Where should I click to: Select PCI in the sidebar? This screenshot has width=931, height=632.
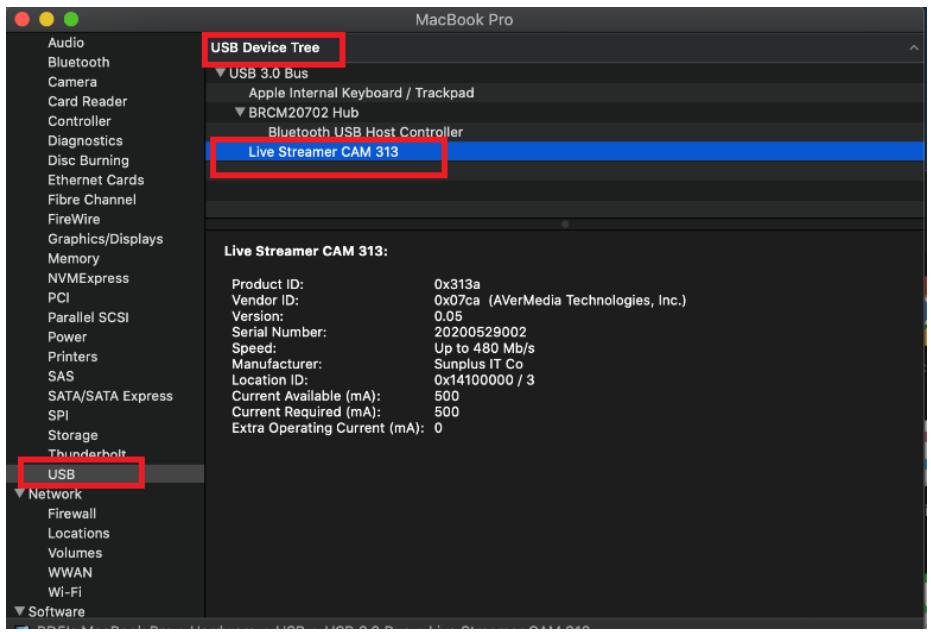58,298
